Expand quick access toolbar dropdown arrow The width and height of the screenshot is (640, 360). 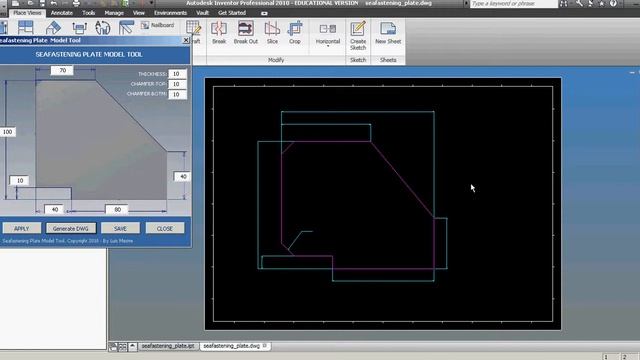pyautogui.click(x=151, y=3)
